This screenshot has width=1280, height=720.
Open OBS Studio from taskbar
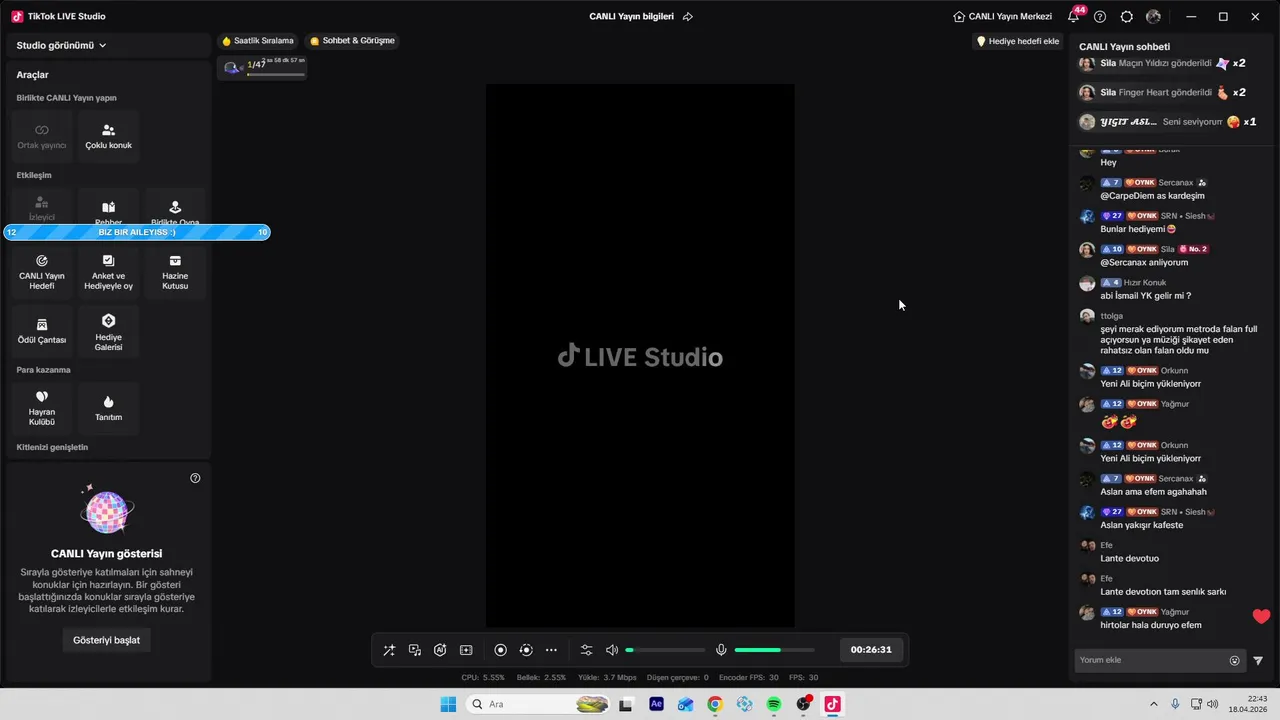(803, 704)
